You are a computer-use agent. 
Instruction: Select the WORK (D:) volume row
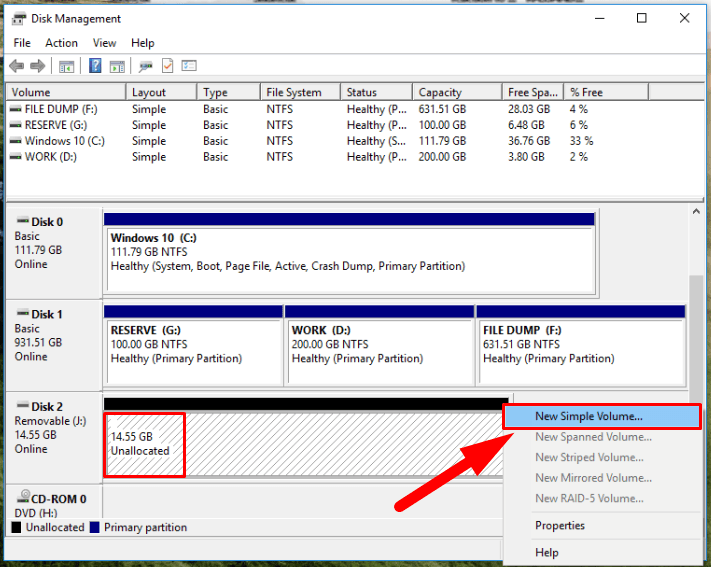(326, 157)
